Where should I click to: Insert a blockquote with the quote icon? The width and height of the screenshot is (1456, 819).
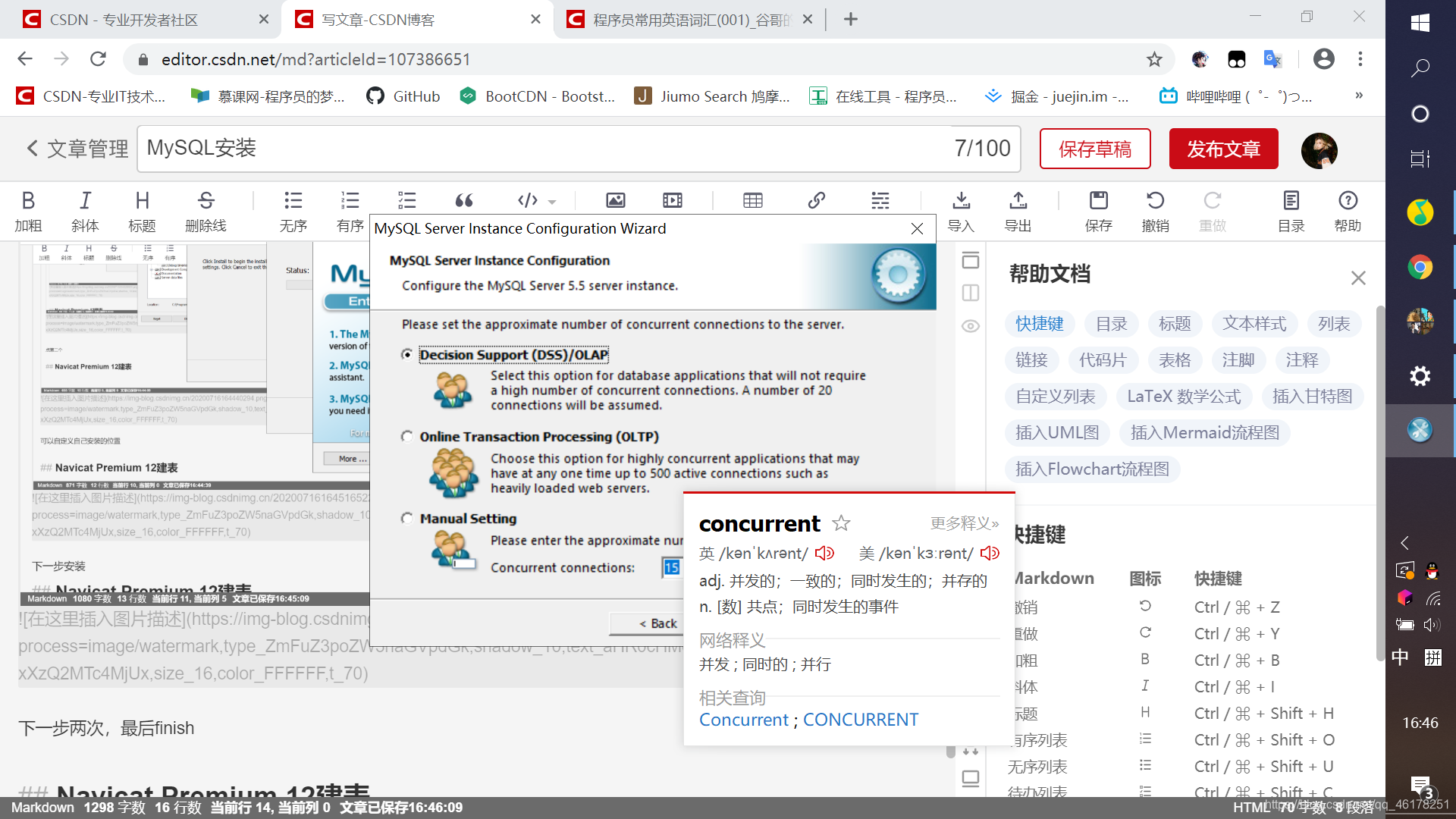pyautogui.click(x=464, y=200)
